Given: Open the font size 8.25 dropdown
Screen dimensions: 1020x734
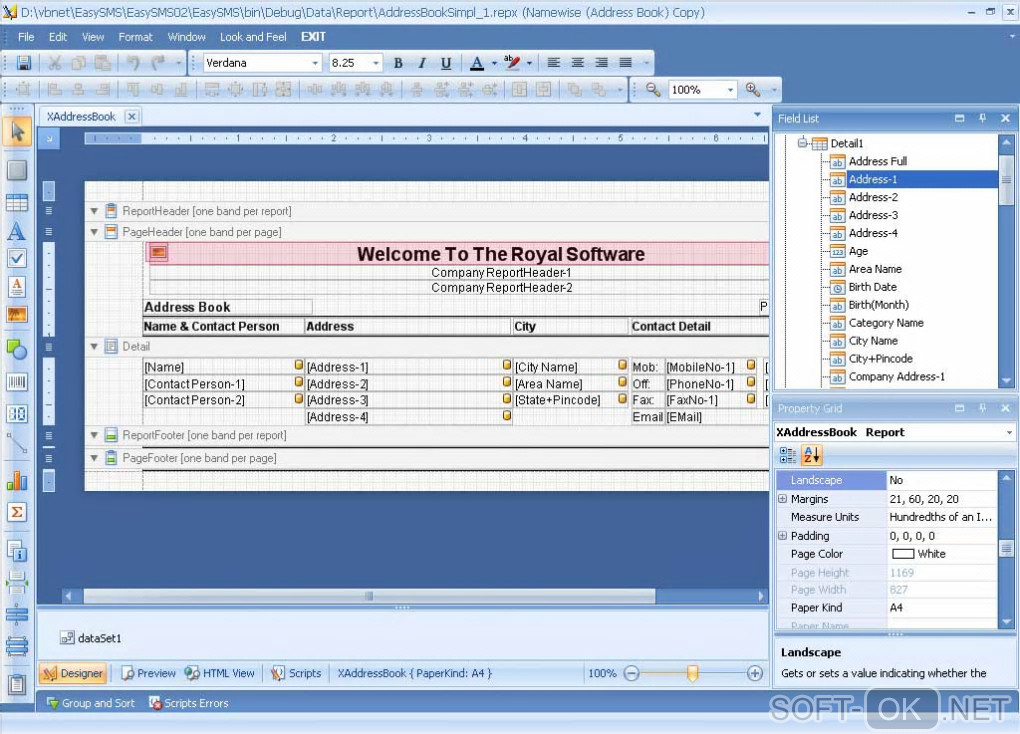Looking at the screenshot, I should pyautogui.click(x=375, y=63).
